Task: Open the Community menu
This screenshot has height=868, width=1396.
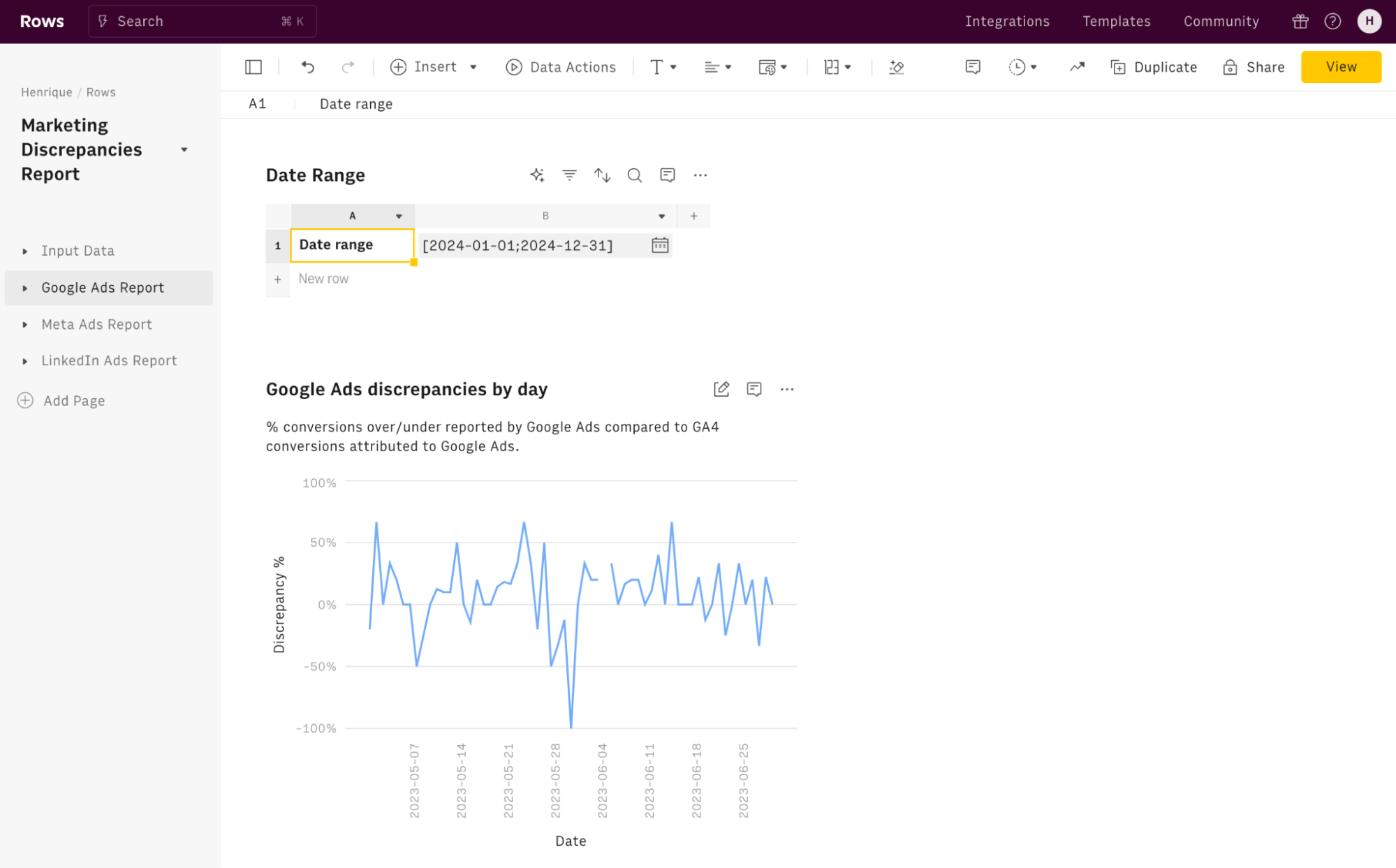Action: click(x=1221, y=22)
